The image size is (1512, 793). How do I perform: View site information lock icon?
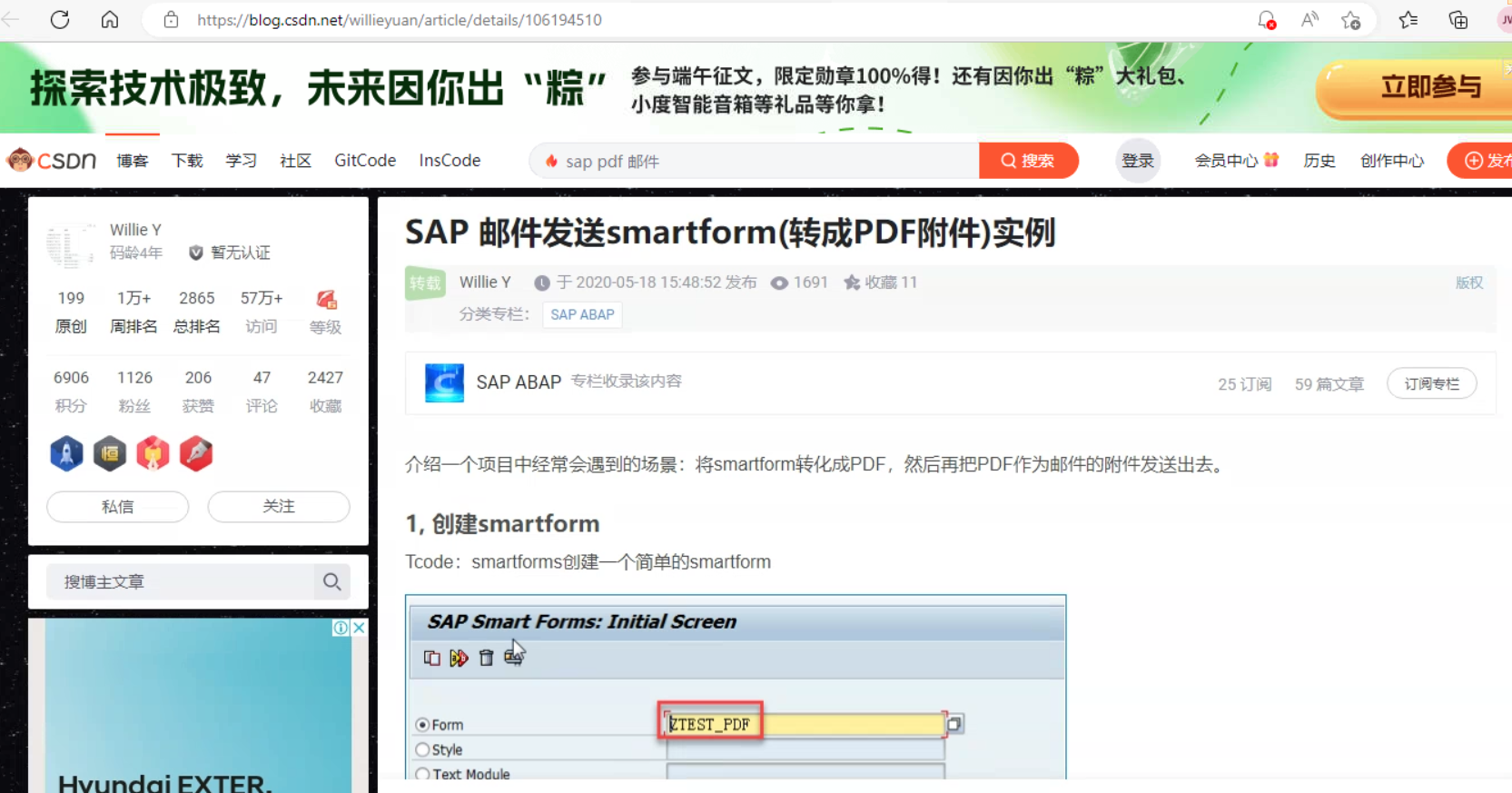[171, 20]
